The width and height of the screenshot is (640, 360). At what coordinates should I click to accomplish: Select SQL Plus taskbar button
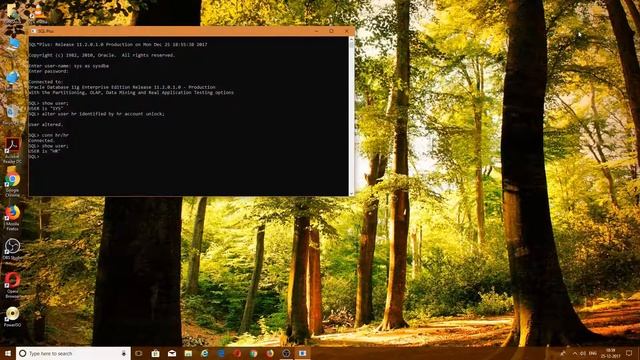[302, 353]
